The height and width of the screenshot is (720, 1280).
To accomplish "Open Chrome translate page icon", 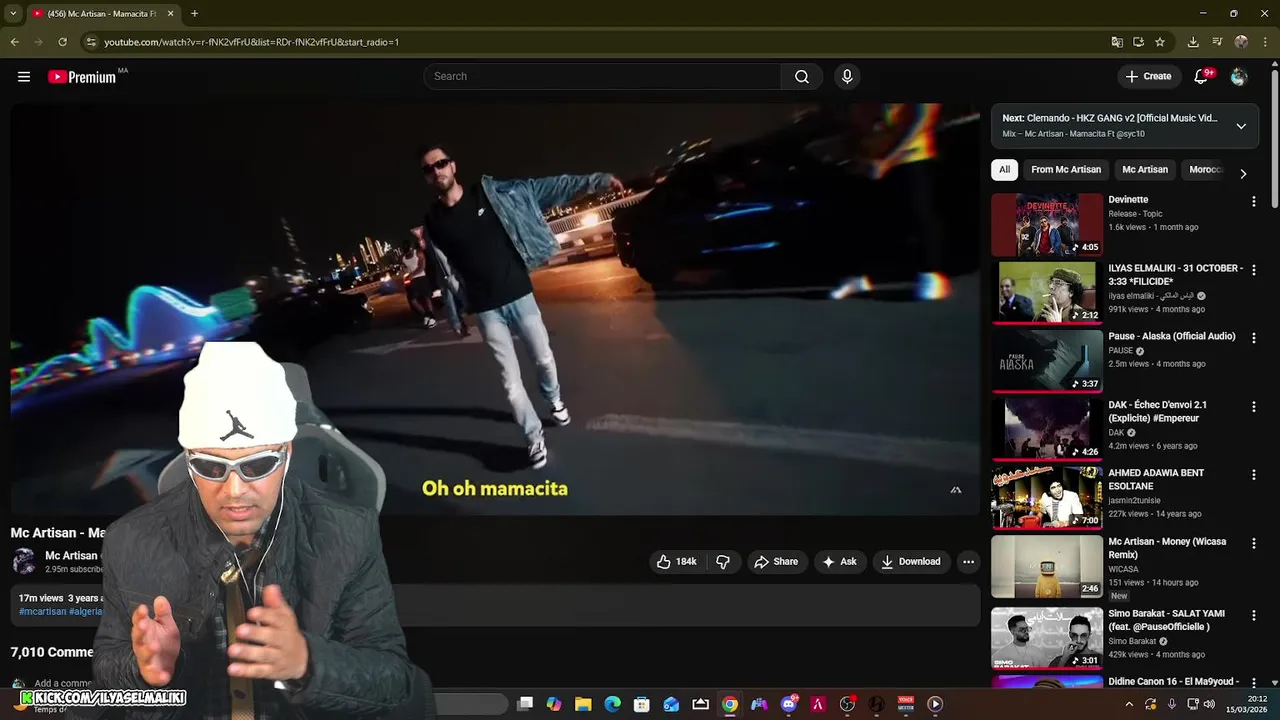I will 1117,42.
